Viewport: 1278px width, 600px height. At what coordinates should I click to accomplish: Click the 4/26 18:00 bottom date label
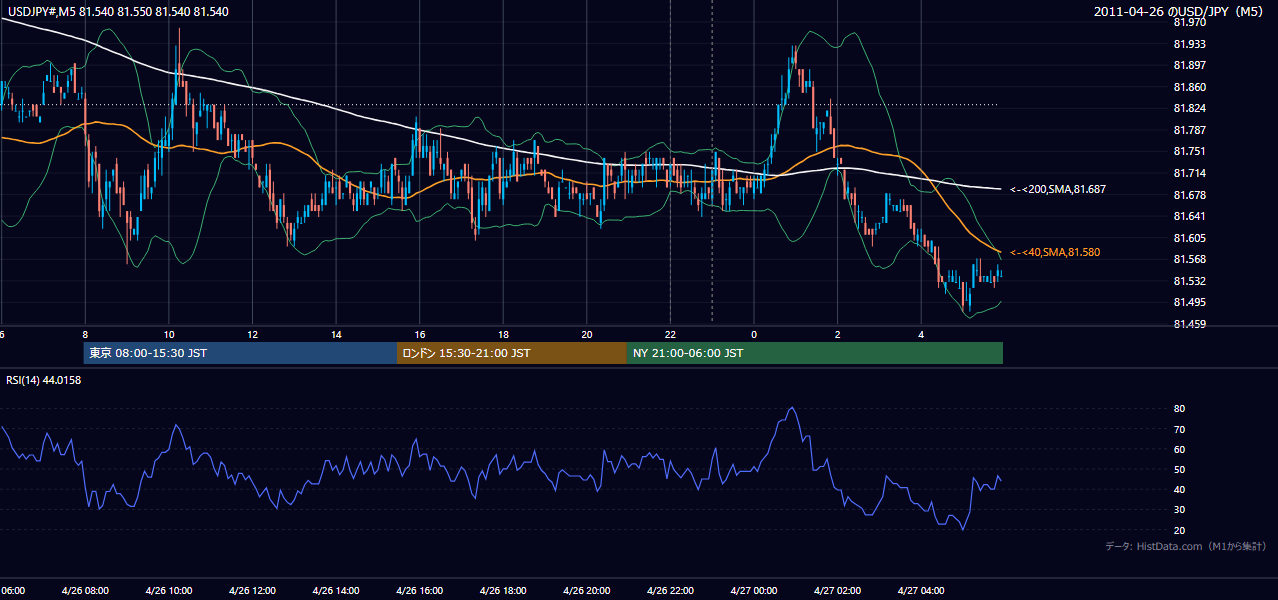tap(502, 590)
